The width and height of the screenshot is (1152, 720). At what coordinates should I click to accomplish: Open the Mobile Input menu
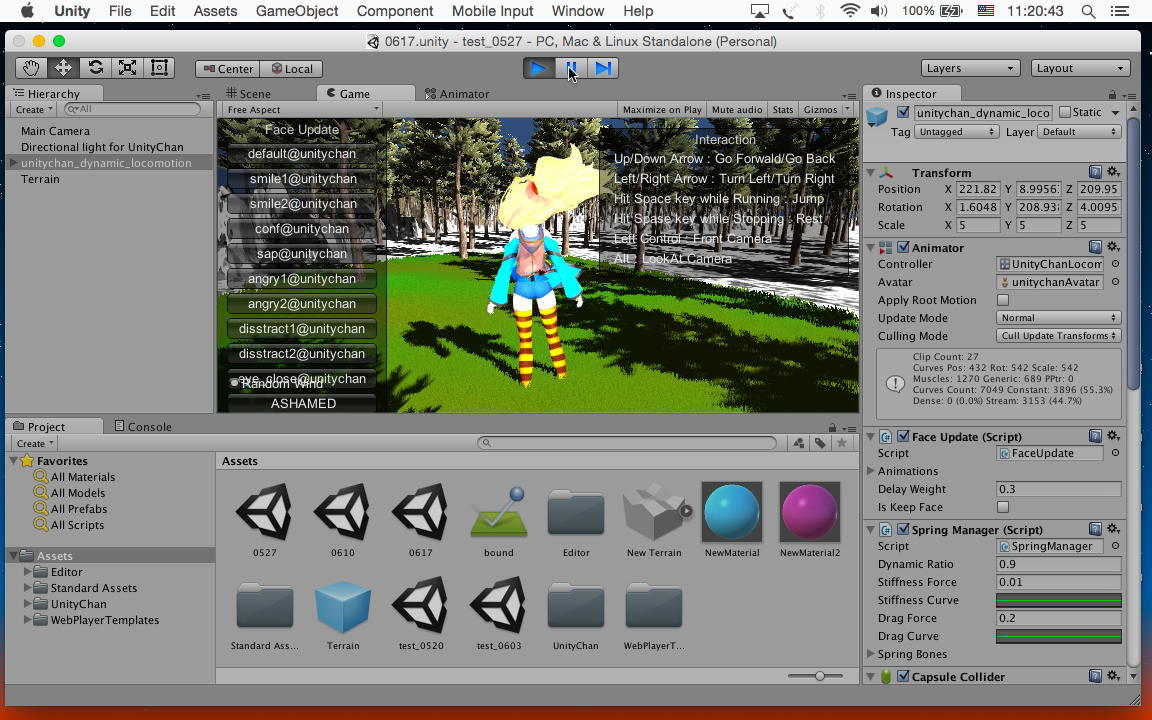[x=492, y=11]
